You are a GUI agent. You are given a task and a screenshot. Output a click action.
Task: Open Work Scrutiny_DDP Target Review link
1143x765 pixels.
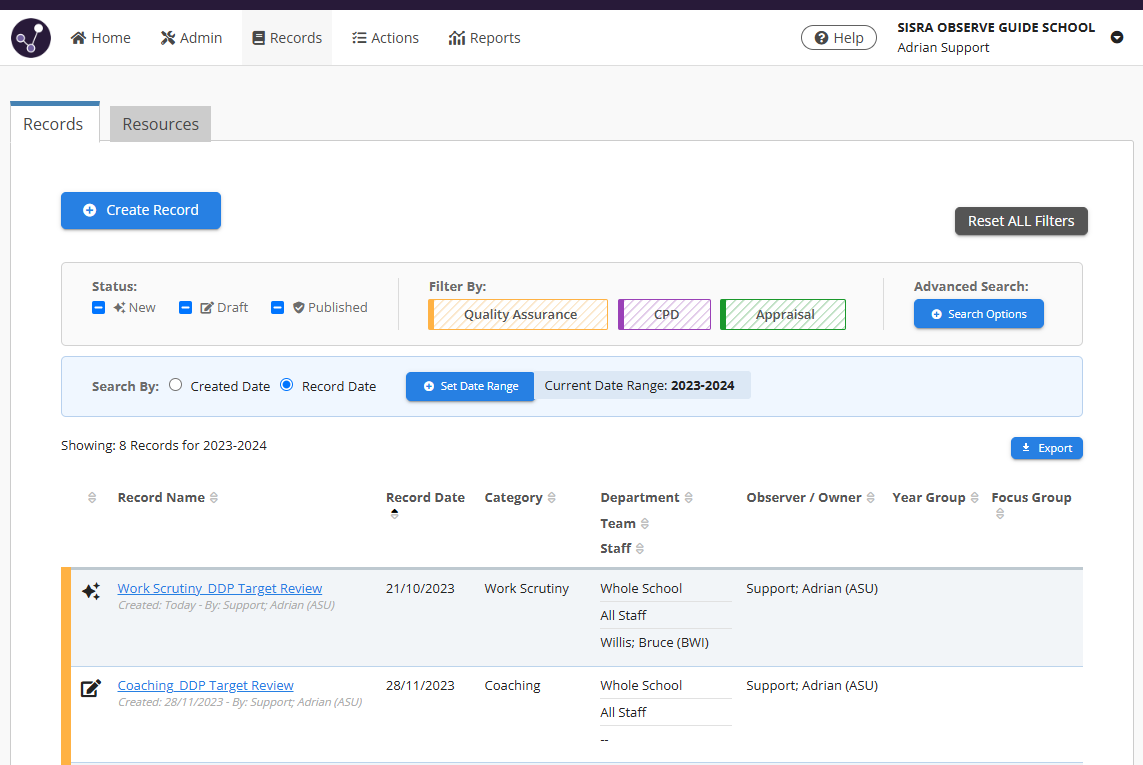tap(220, 588)
